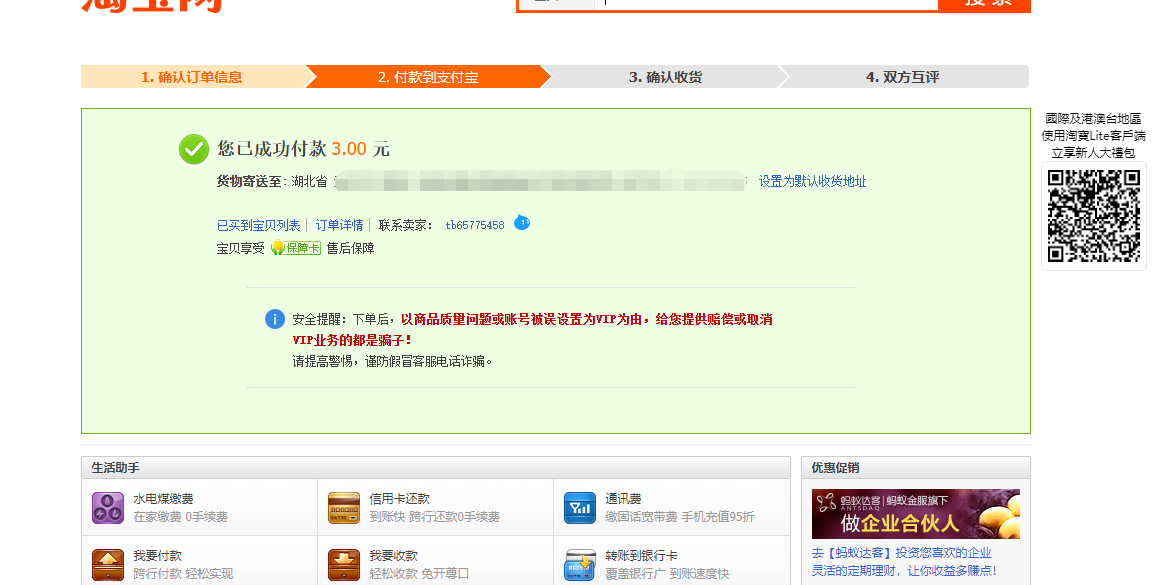The width and height of the screenshot is (1157, 585).
Task: Click the 保障卡 guarantee badge
Action: (x=296, y=248)
